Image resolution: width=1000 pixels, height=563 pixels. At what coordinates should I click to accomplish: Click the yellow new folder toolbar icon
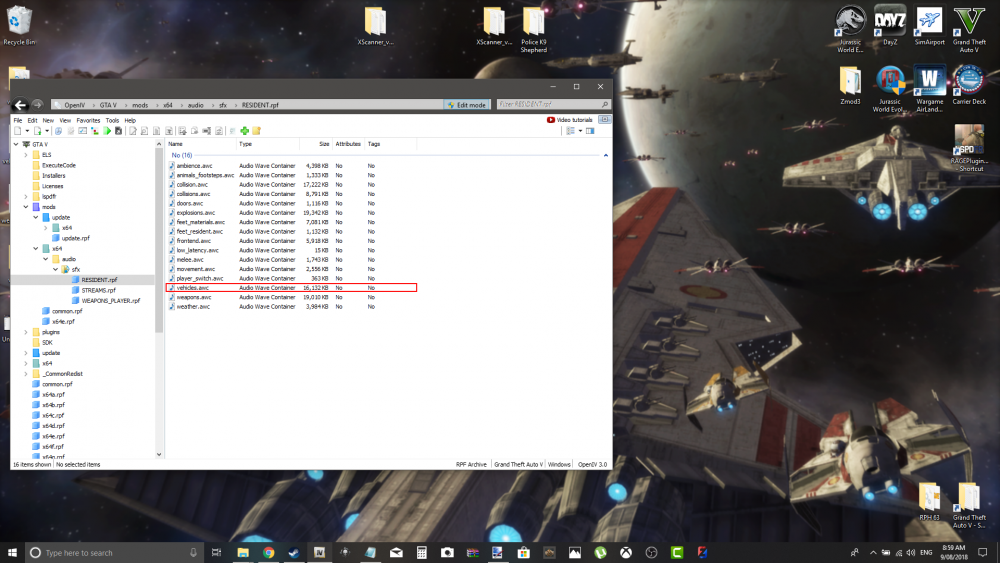(x=256, y=131)
